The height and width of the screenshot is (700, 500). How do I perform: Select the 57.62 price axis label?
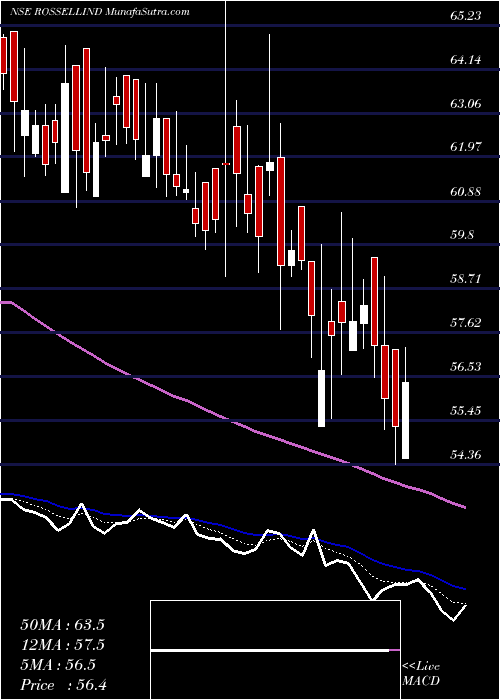click(466, 323)
